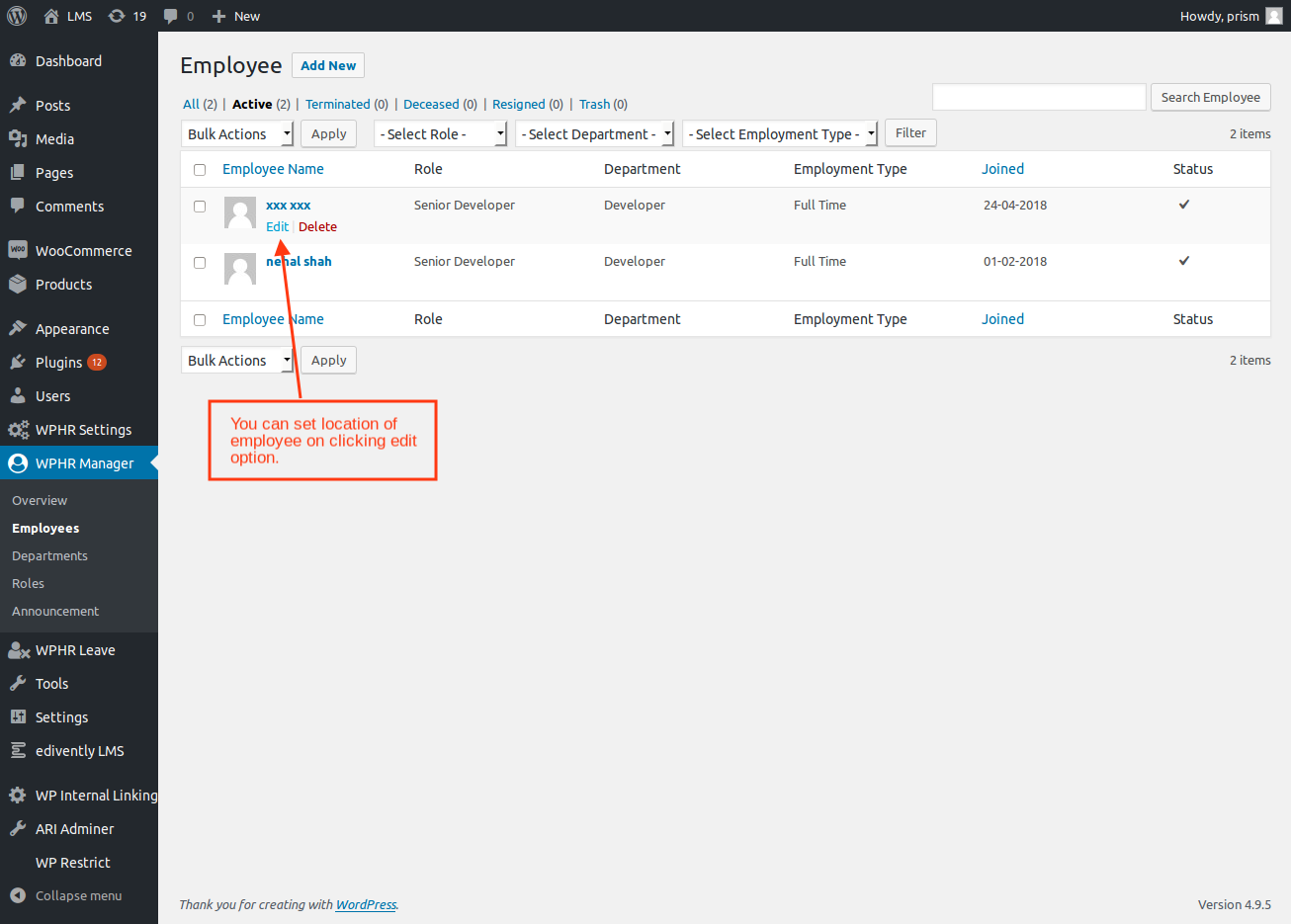Image resolution: width=1291 pixels, height=924 pixels.
Task: Click the Users icon in sidebar
Action: click(18, 395)
